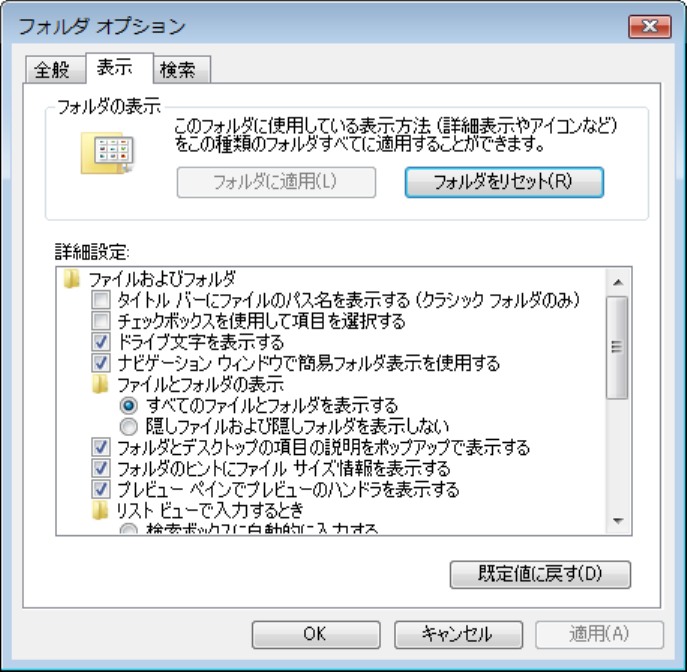The image size is (687, 672).
Task: Click the scrollbar up arrow in 詳細設定 list
Action: click(618, 282)
